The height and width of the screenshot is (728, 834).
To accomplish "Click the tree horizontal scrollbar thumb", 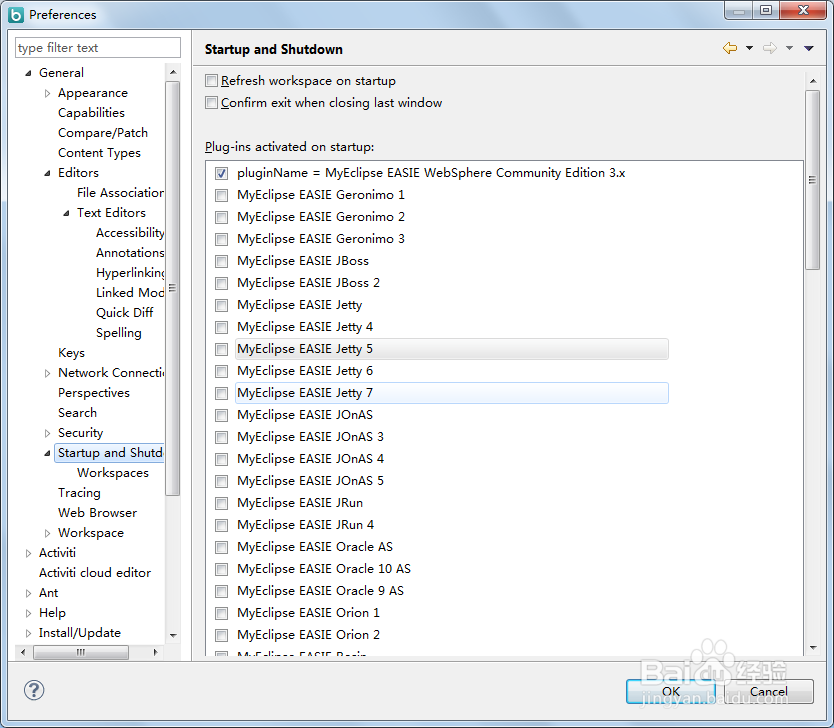I will point(81,652).
